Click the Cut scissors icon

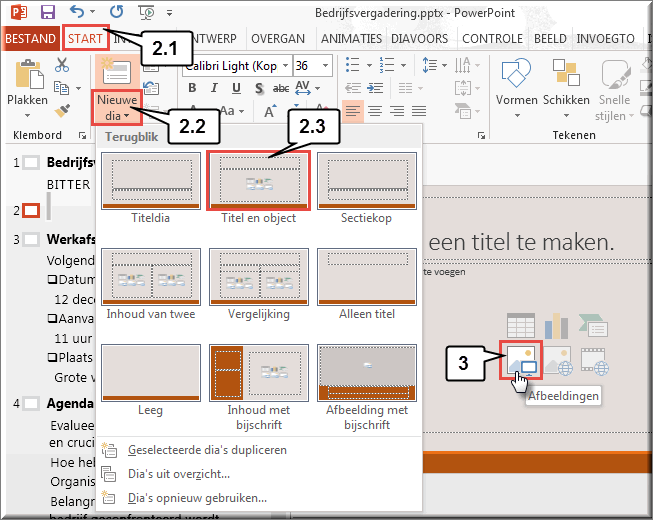[x=62, y=65]
